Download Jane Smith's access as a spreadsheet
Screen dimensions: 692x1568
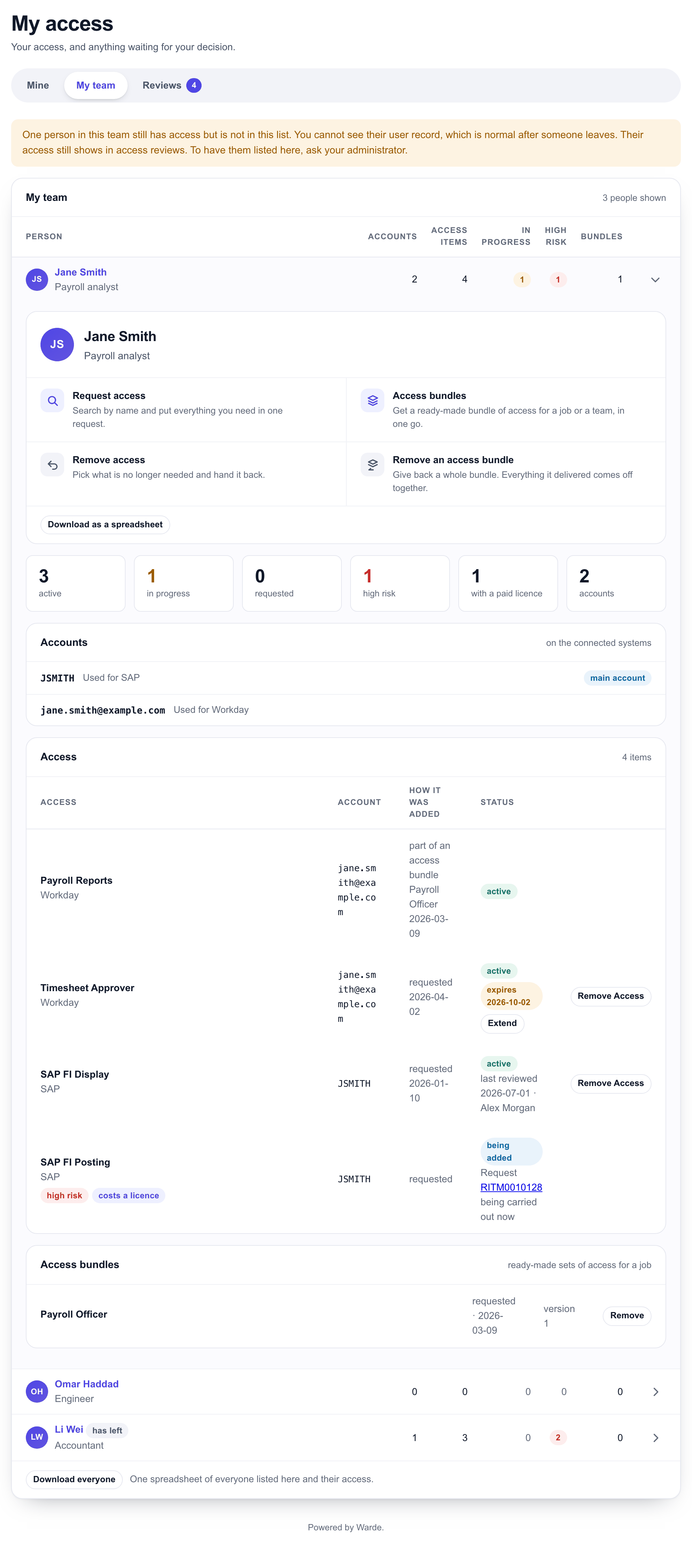pyautogui.click(x=105, y=525)
